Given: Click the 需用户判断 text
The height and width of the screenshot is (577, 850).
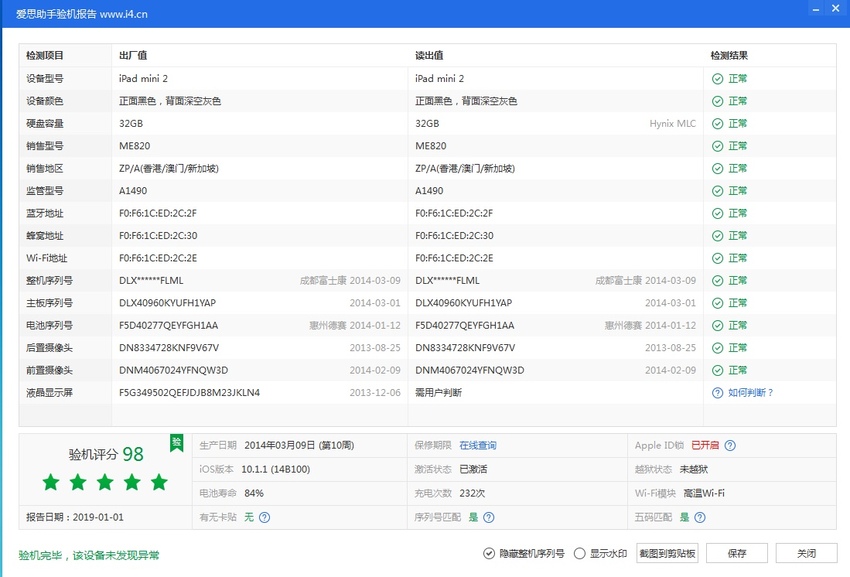Looking at the screenshot, I should pyautogui.click(x=439, y=393).
